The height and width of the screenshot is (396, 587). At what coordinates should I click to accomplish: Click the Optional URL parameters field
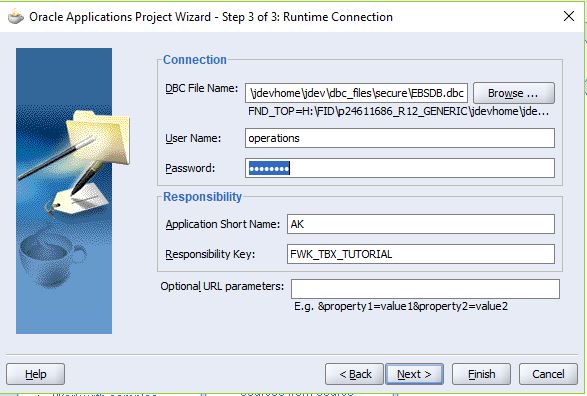(425, 289)
